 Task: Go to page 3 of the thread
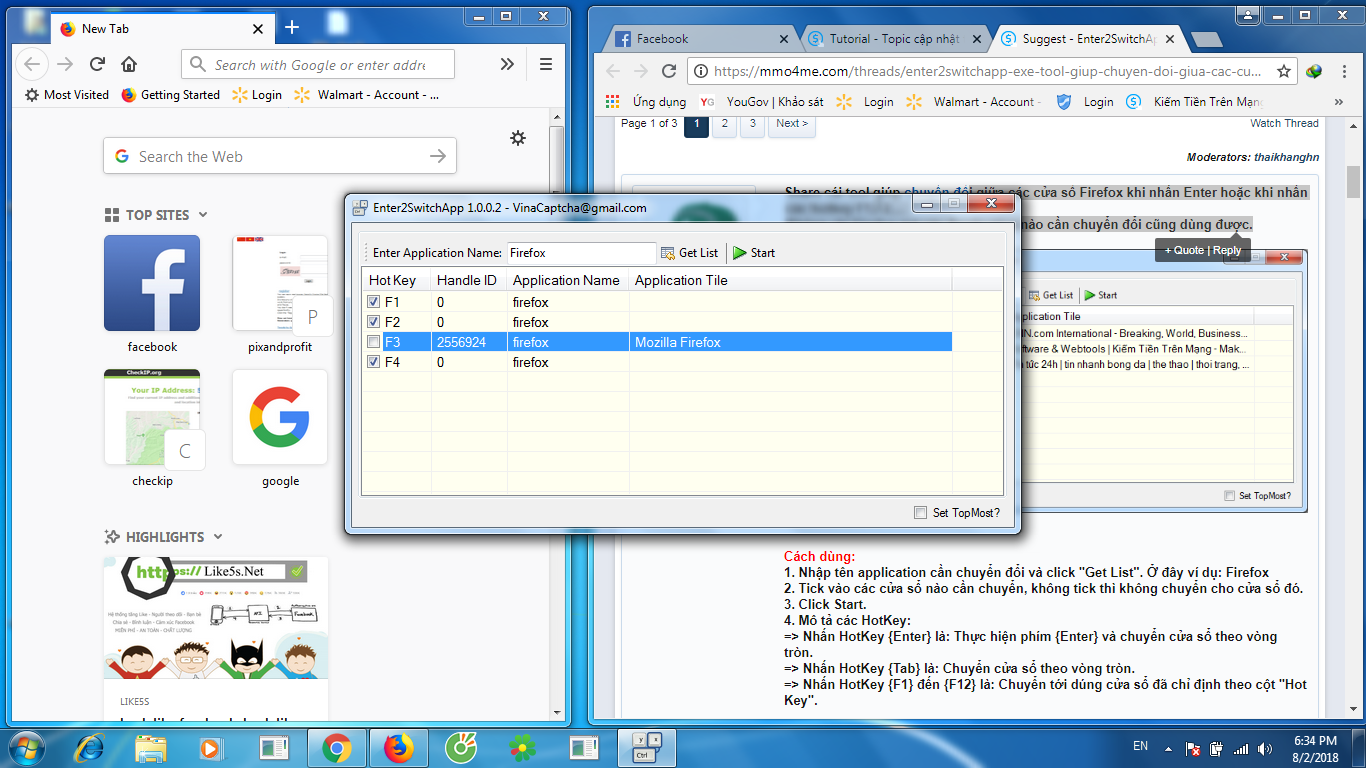point(753,124)
